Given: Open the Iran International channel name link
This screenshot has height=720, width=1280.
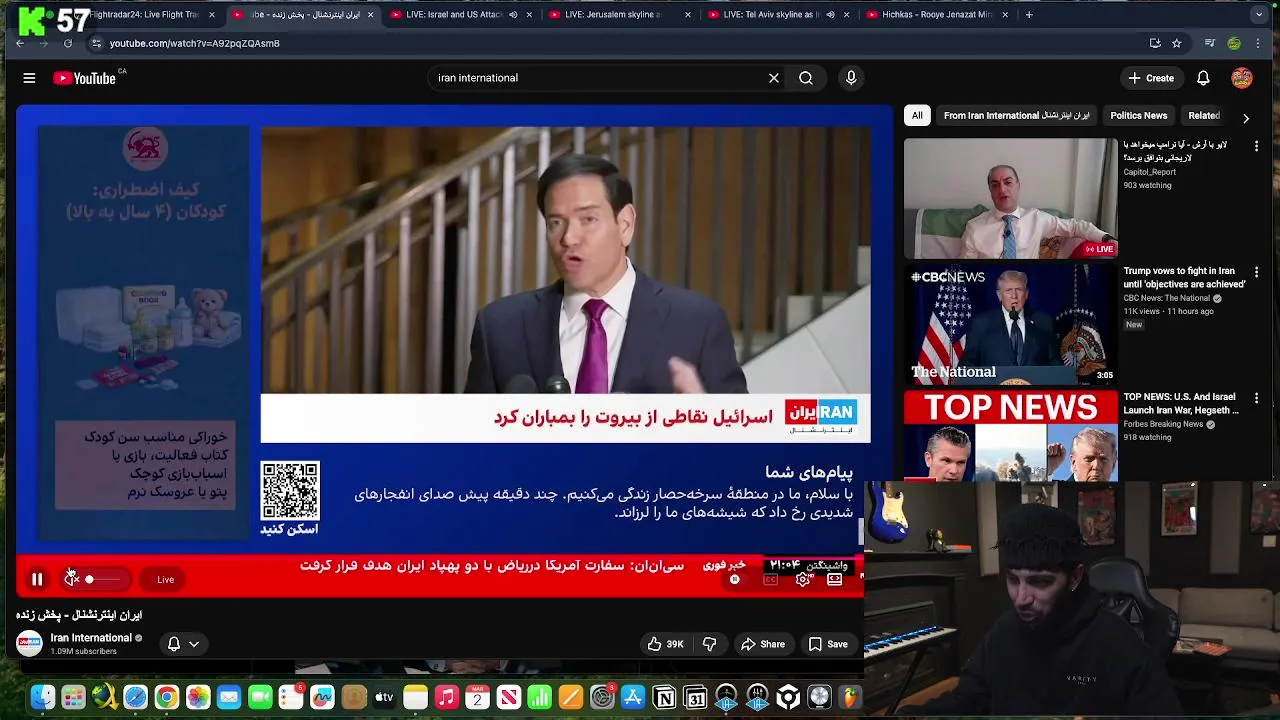Looking at the screenshot, I should (x=91, y=638).
